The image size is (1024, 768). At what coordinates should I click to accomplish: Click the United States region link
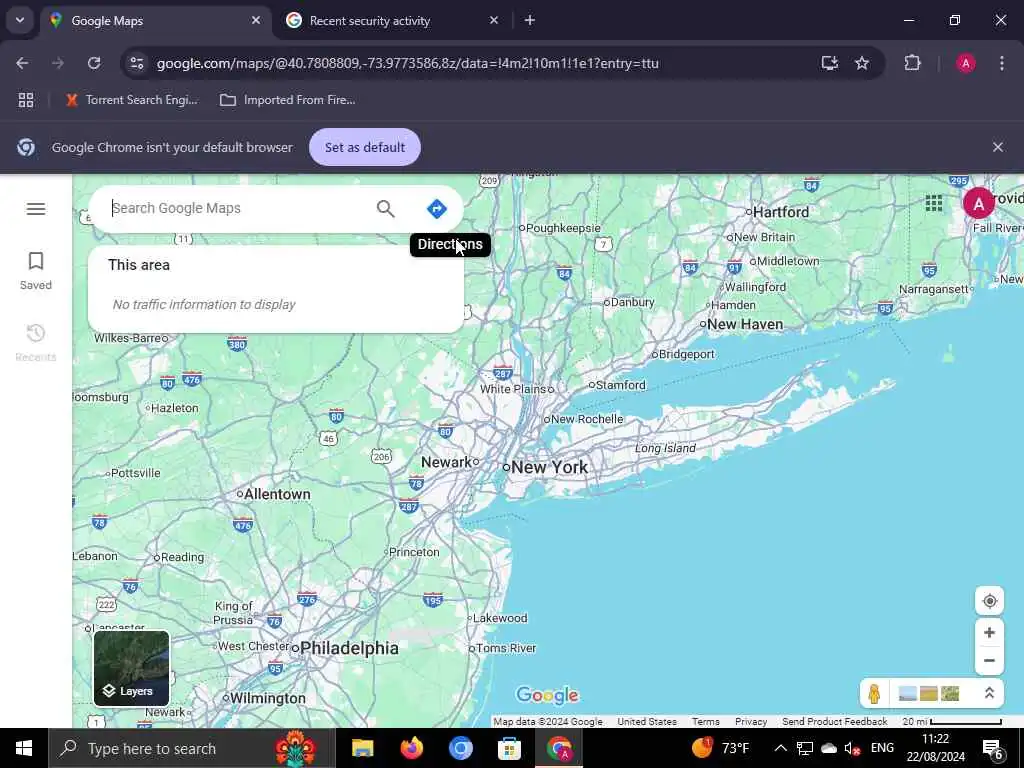tap(647, 722)
